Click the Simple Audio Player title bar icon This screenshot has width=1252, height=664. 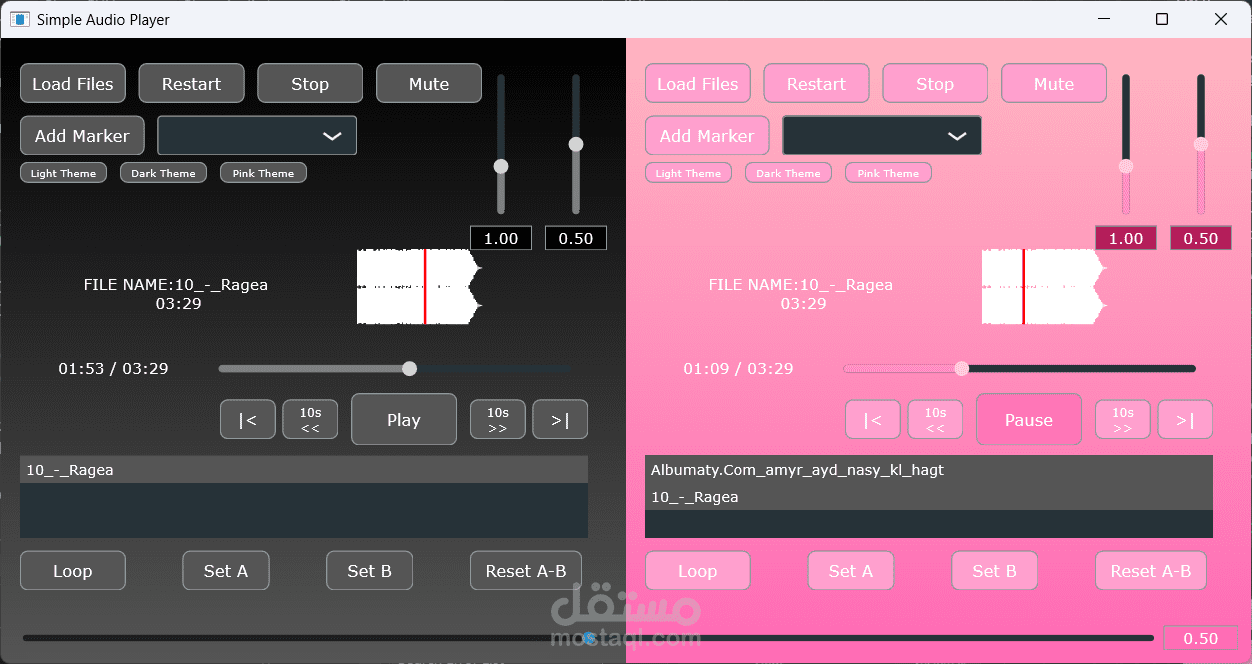coord(18,19)
